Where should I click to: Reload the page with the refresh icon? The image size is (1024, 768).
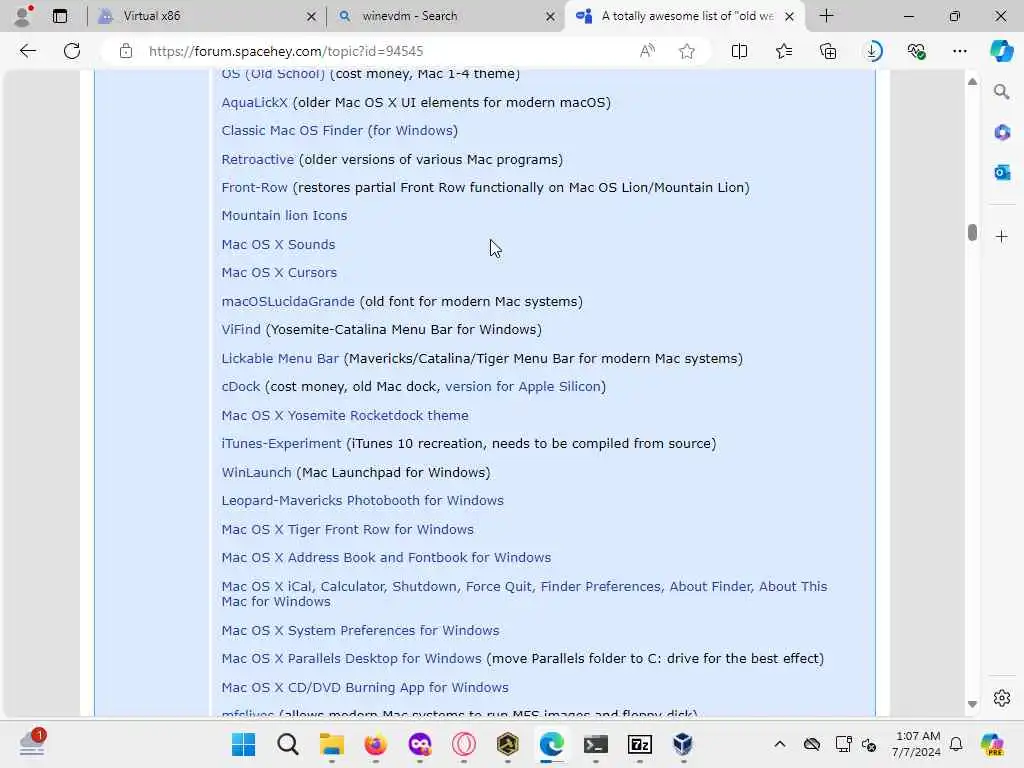tap(72, 51)
